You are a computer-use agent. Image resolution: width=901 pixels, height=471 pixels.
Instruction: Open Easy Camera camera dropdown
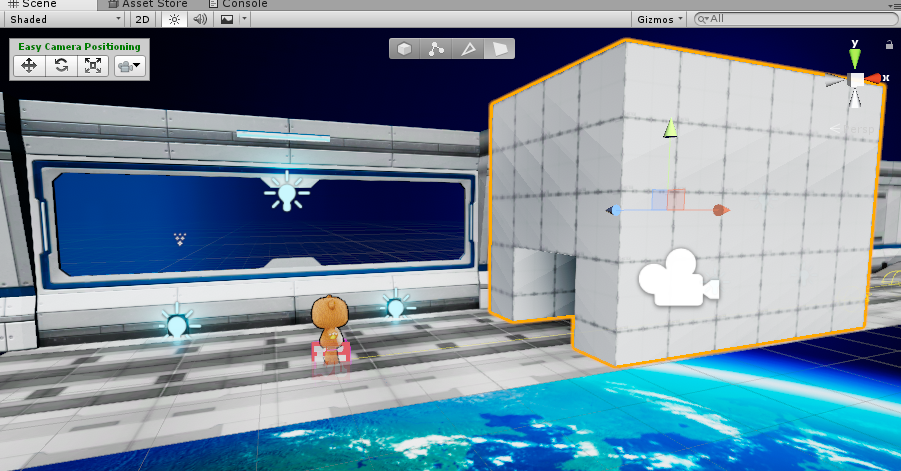[129, 66]
